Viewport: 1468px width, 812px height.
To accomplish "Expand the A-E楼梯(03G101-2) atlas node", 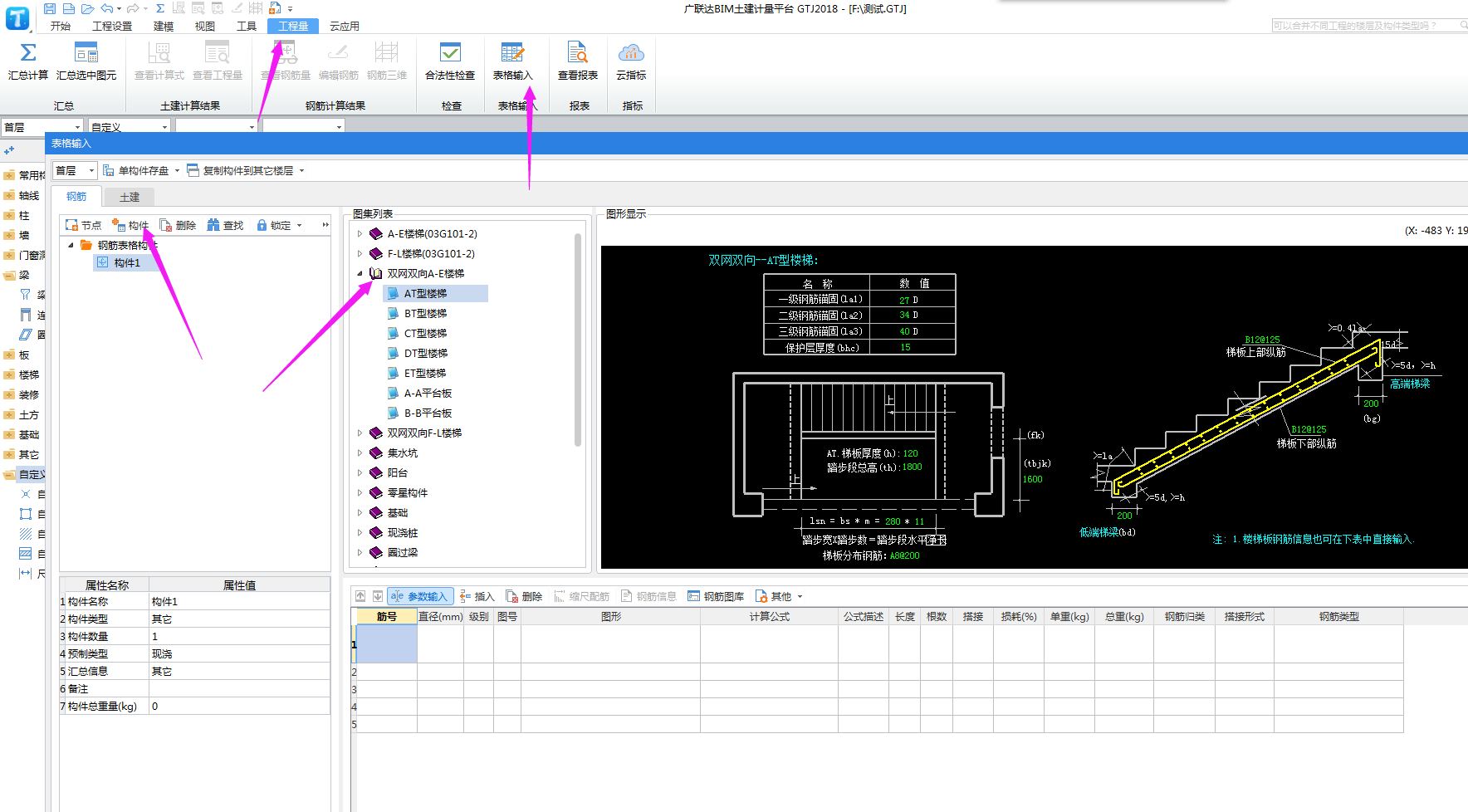I will 360,234.
